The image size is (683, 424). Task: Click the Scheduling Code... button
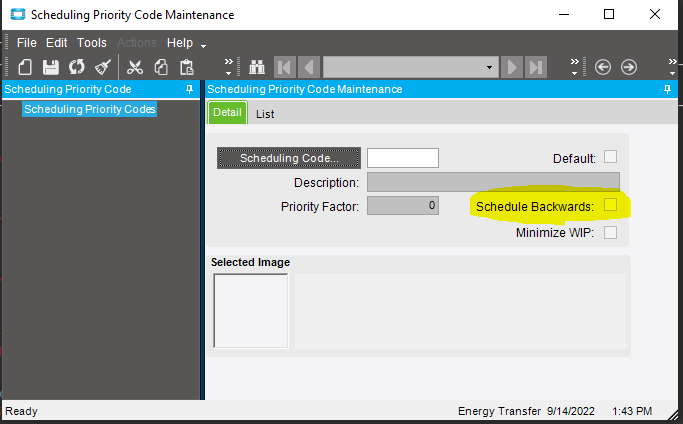click(289, 158)
